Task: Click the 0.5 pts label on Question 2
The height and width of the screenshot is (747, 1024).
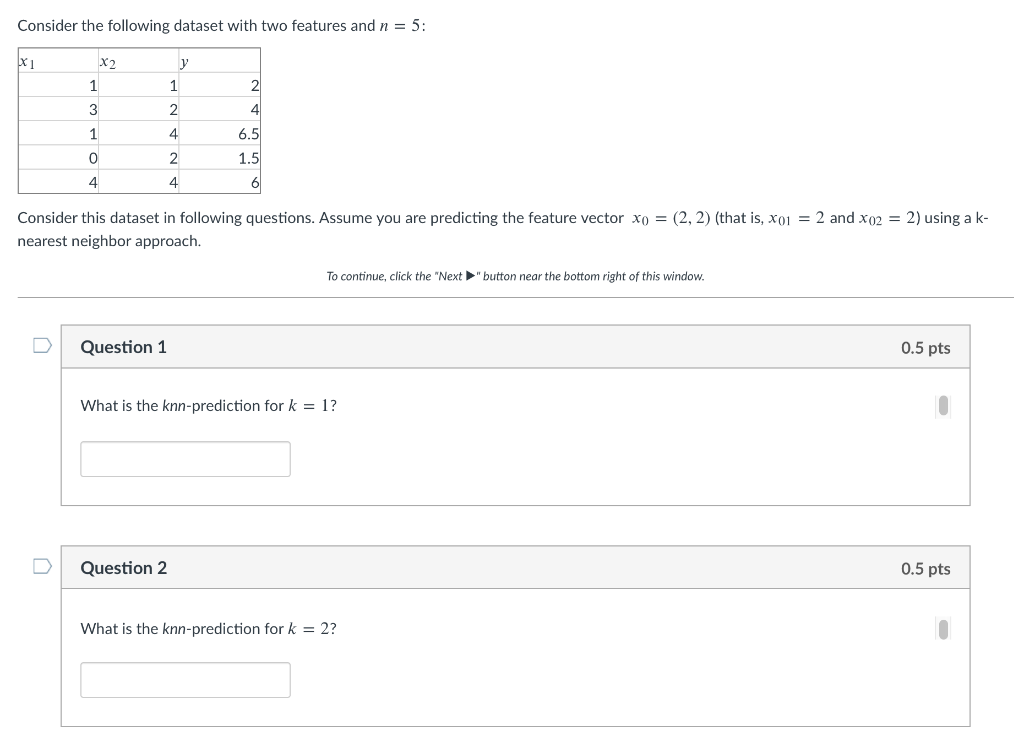Action: [x=925, y=567]
